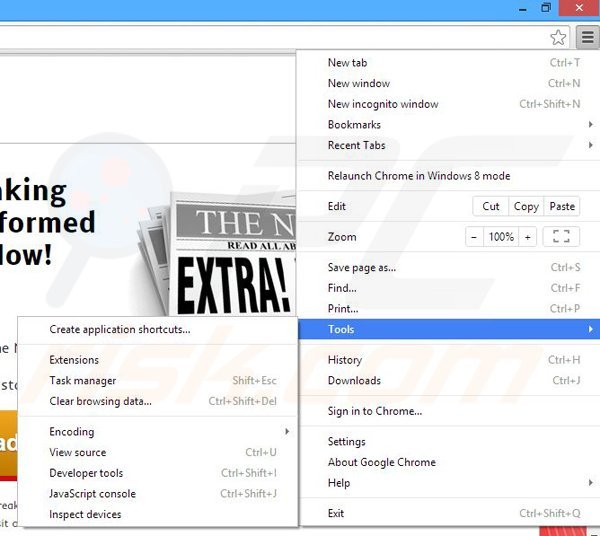Minimize the Chrome window
600x536 pixels.
tap(523, 8)
